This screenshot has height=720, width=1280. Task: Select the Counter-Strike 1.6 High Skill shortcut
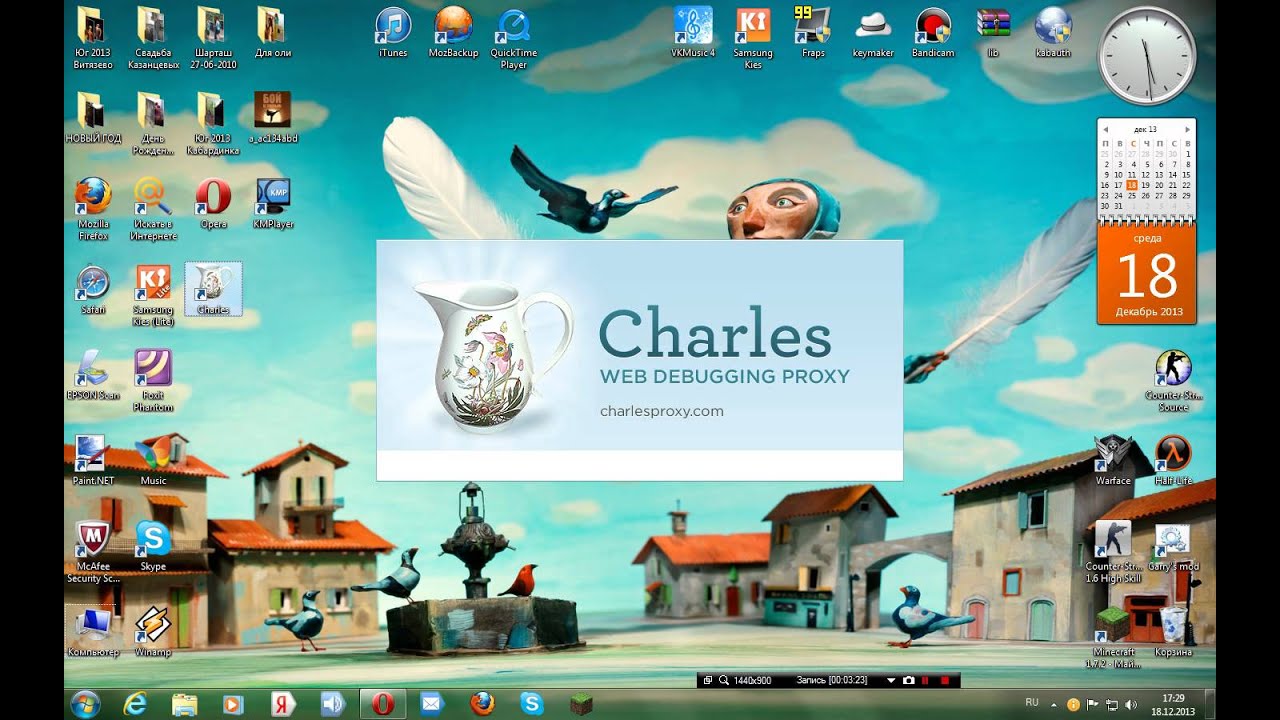[x=1113, y=552]
